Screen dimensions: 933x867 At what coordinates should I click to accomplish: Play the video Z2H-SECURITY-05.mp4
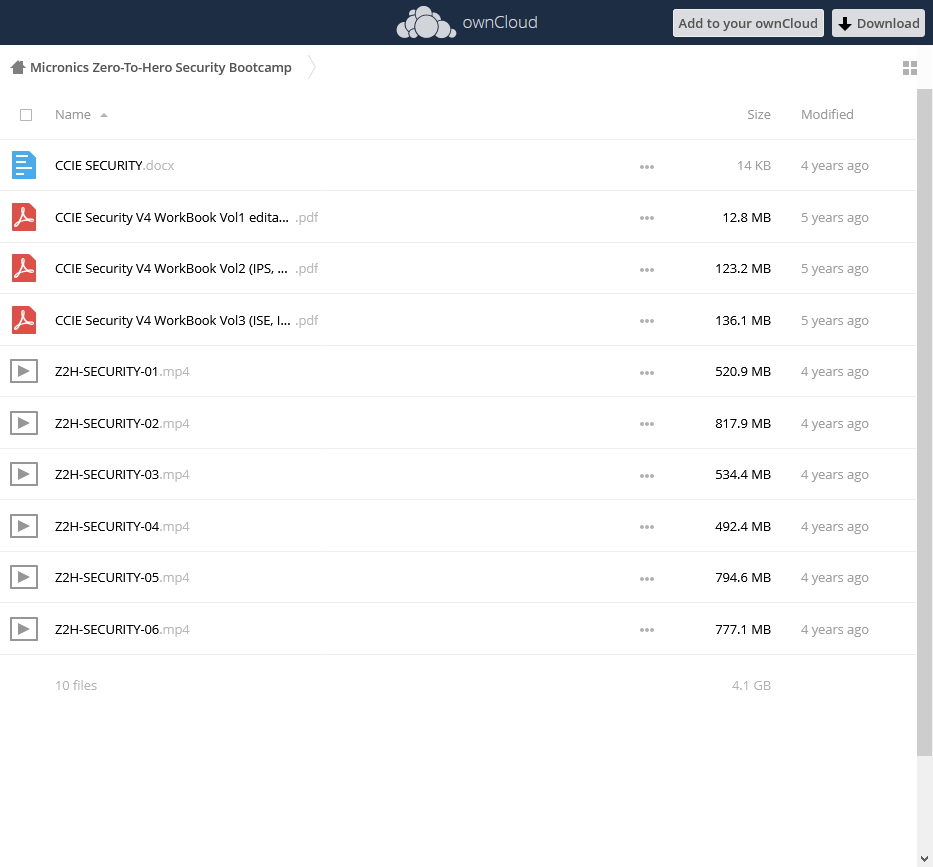(x=122, y=577)
